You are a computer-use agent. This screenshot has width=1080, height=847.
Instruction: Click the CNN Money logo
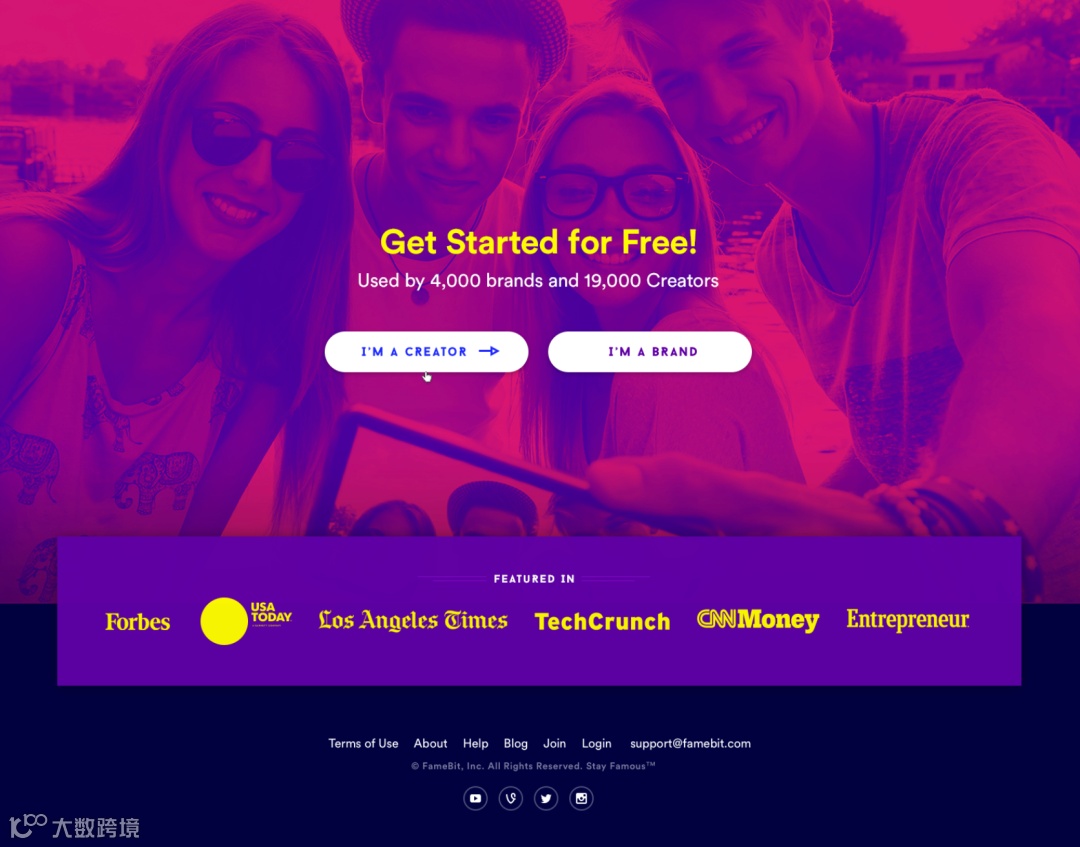758,620
